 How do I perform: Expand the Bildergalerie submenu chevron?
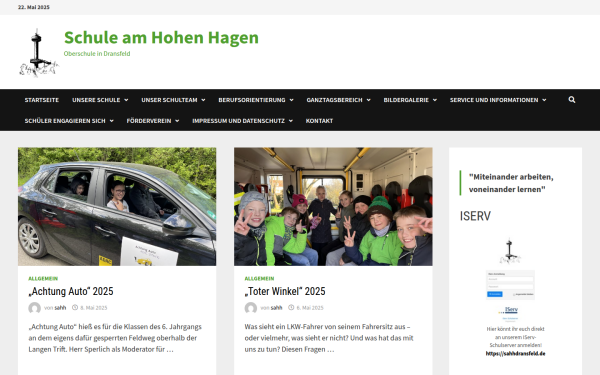pyautogui.click(x=435, y=100)
